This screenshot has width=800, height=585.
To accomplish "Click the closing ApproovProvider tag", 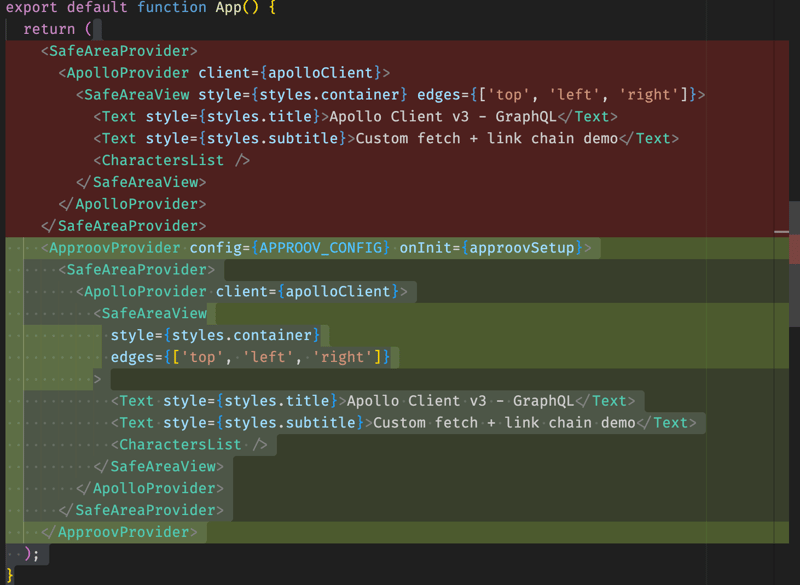I will 120,531.
